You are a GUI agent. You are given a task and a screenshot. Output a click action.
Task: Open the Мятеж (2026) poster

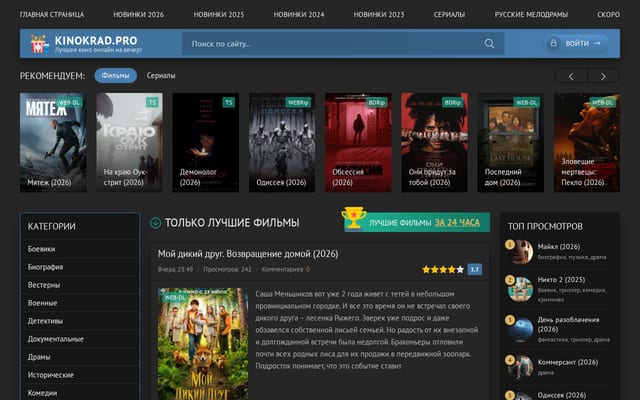(53, 142)
